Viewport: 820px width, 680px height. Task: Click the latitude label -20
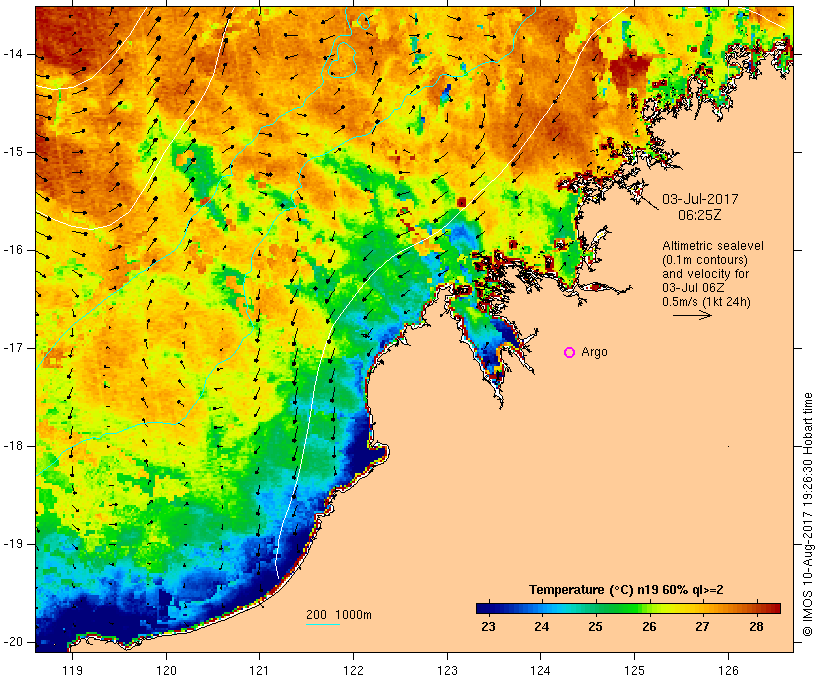(13, 642)
